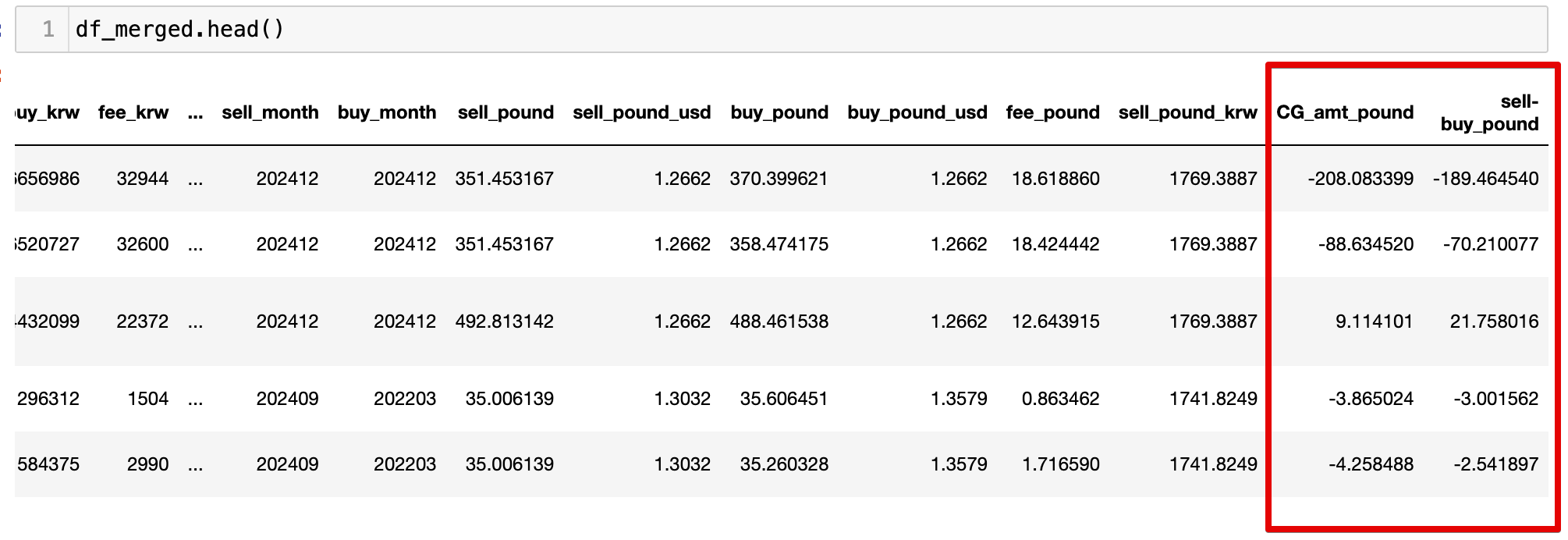The image size is (1568, 540).
Task: Click the buy_pound value 370.399621
Action: tap(779, 179)
